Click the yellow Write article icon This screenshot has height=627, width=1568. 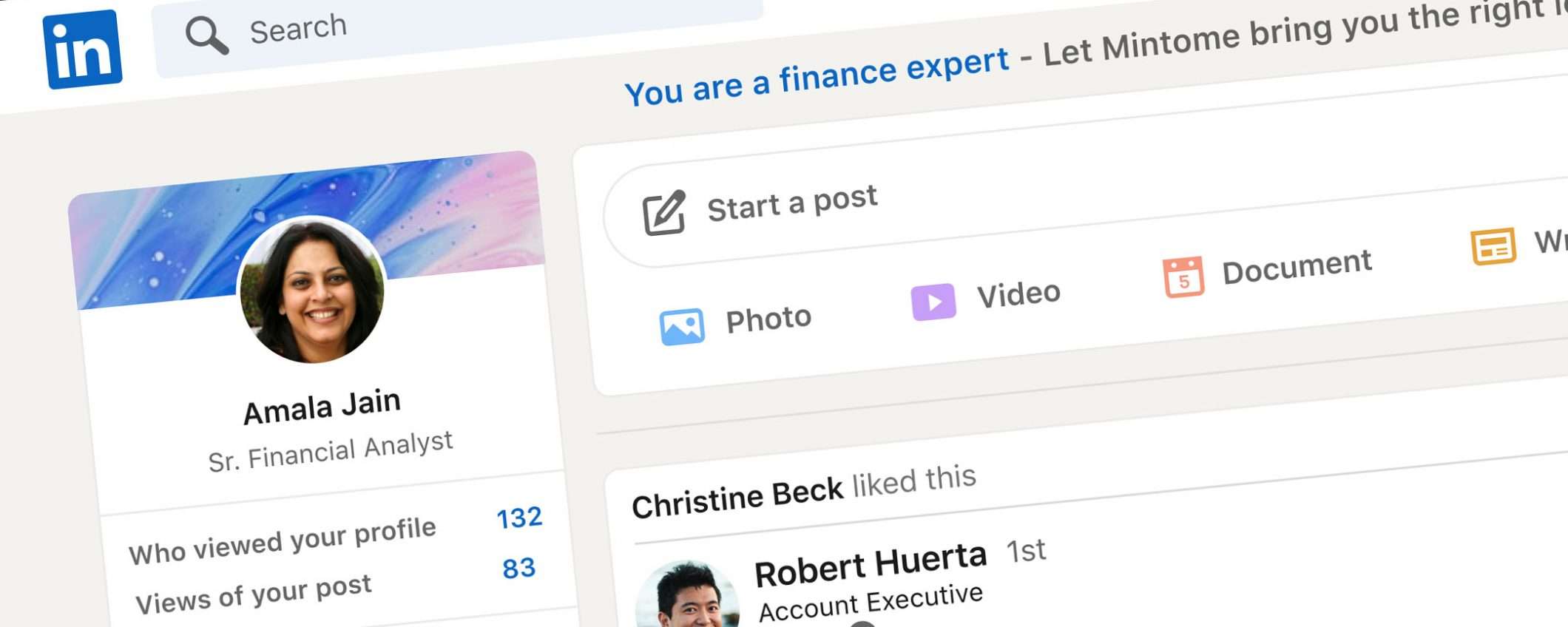[x=1493, y=246]
